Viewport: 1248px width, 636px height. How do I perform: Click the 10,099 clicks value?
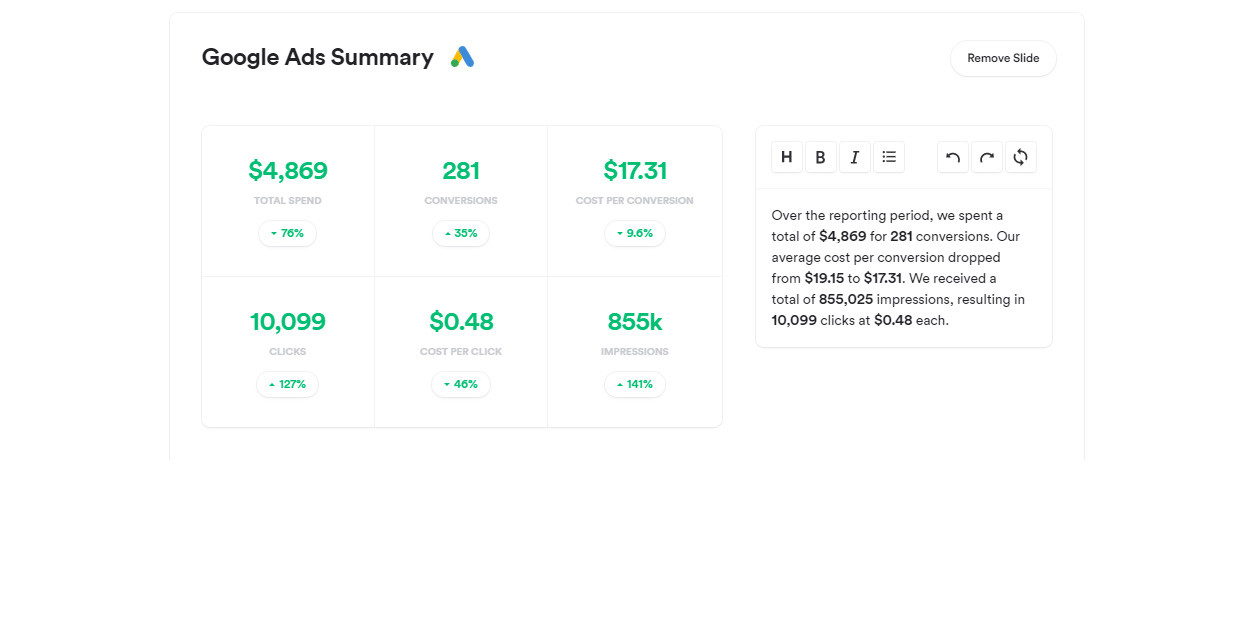[288, 322]
